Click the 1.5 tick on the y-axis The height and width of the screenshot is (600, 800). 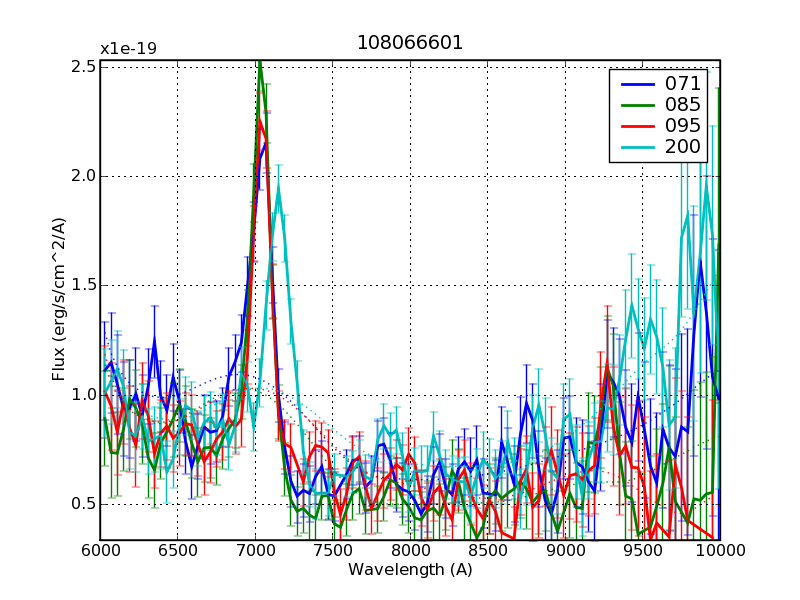pyautogui.click(x=80, y=285)
